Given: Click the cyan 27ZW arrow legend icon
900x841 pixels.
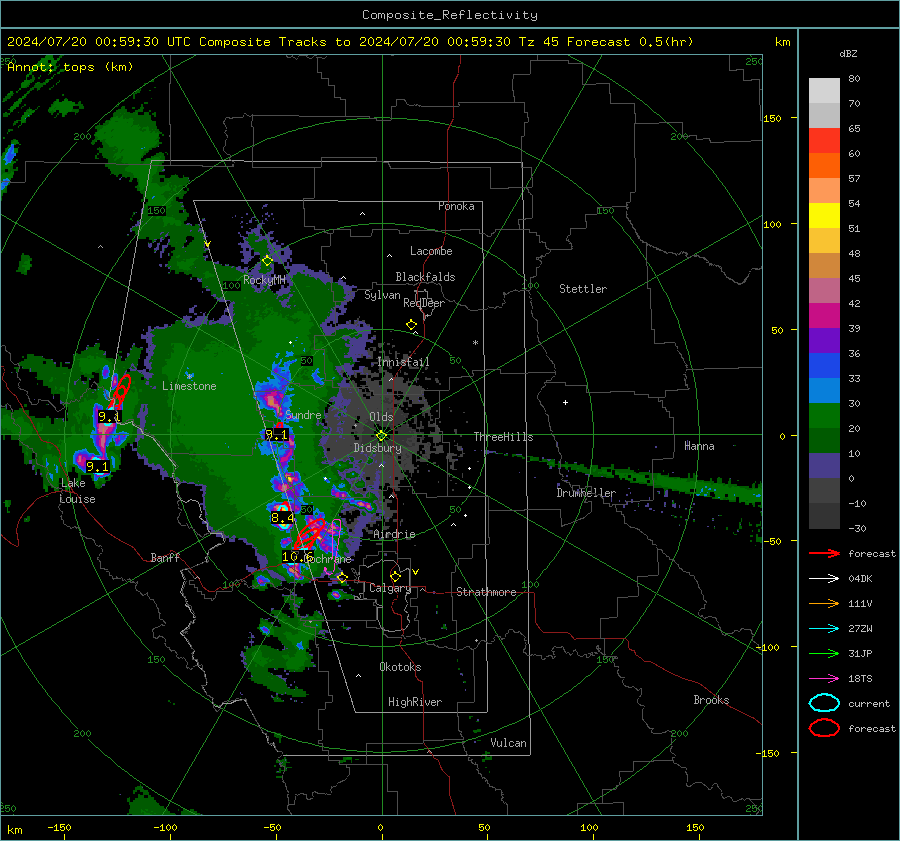Looking at the screenshot, I should point(824,629).
